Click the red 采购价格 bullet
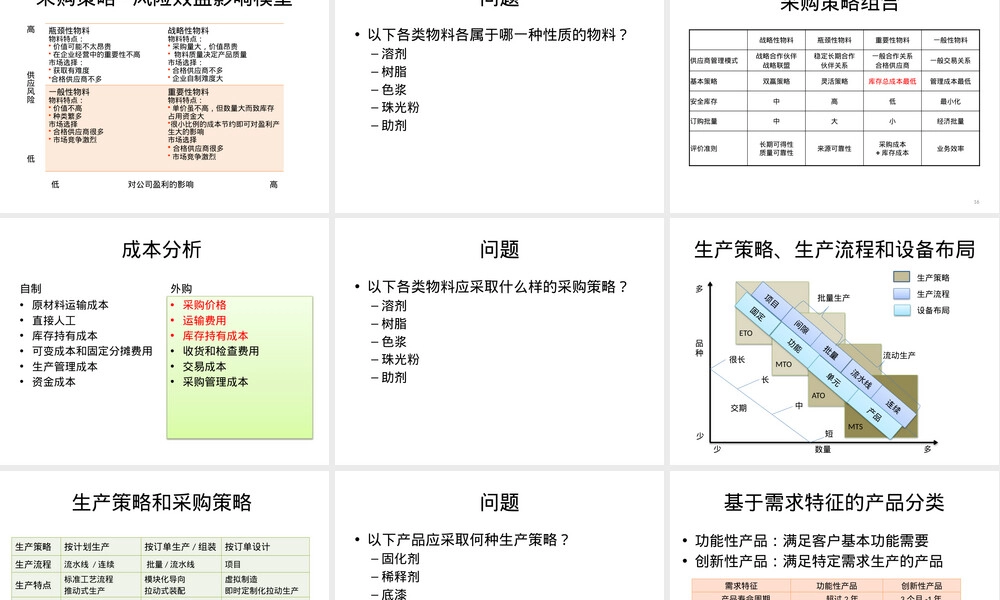This screenshot has width=1000, height=600. pyautogui.click(x=205, y=305)
